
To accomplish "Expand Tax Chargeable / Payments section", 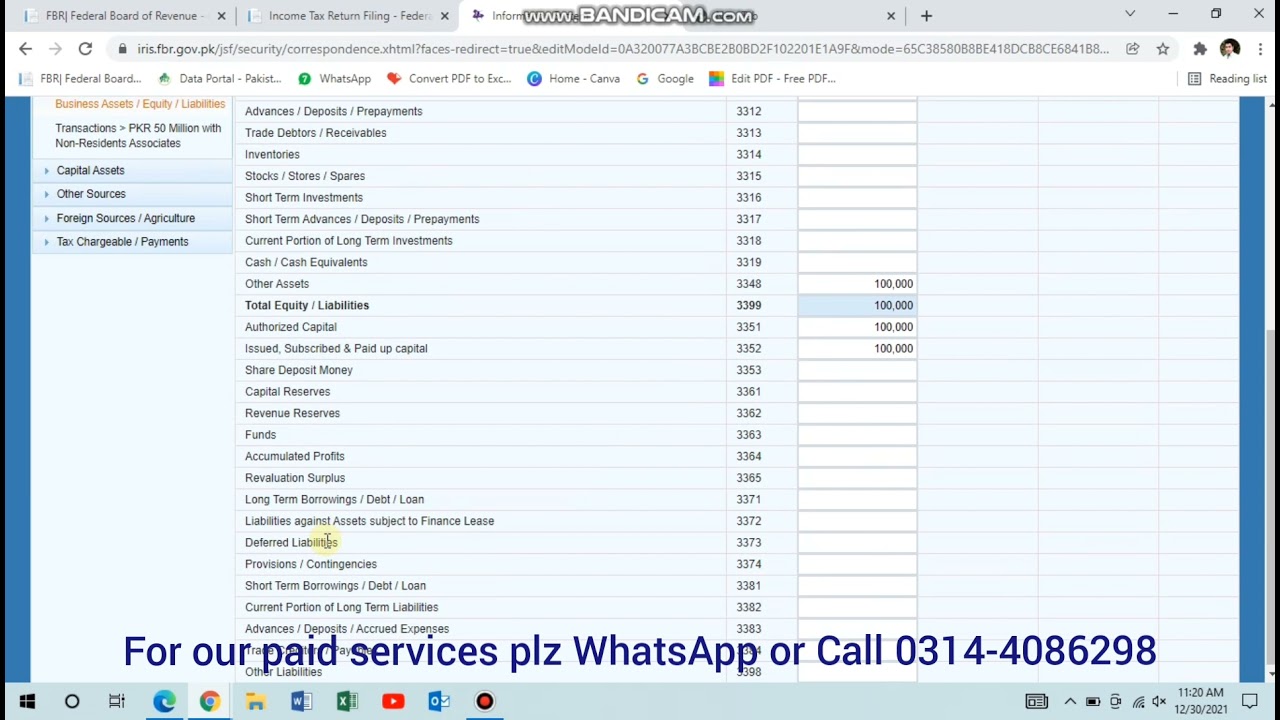I will point(132,242).
